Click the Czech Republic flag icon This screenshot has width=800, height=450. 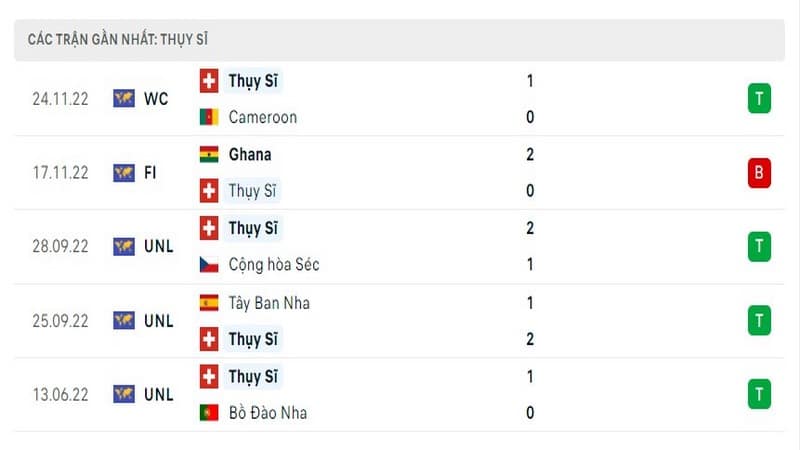(x=209, y=264)
